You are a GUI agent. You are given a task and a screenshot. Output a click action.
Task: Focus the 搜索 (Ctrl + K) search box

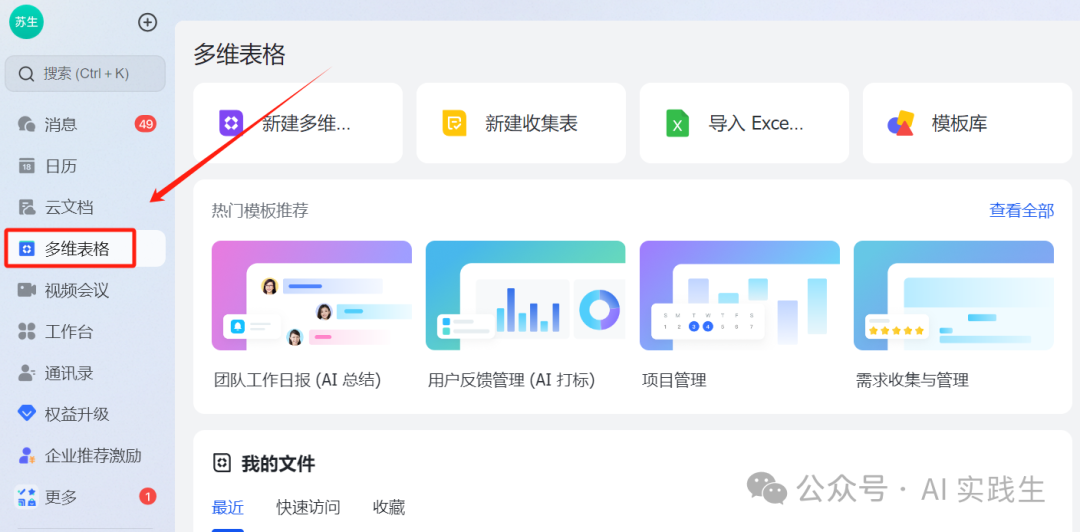[85, 73]
